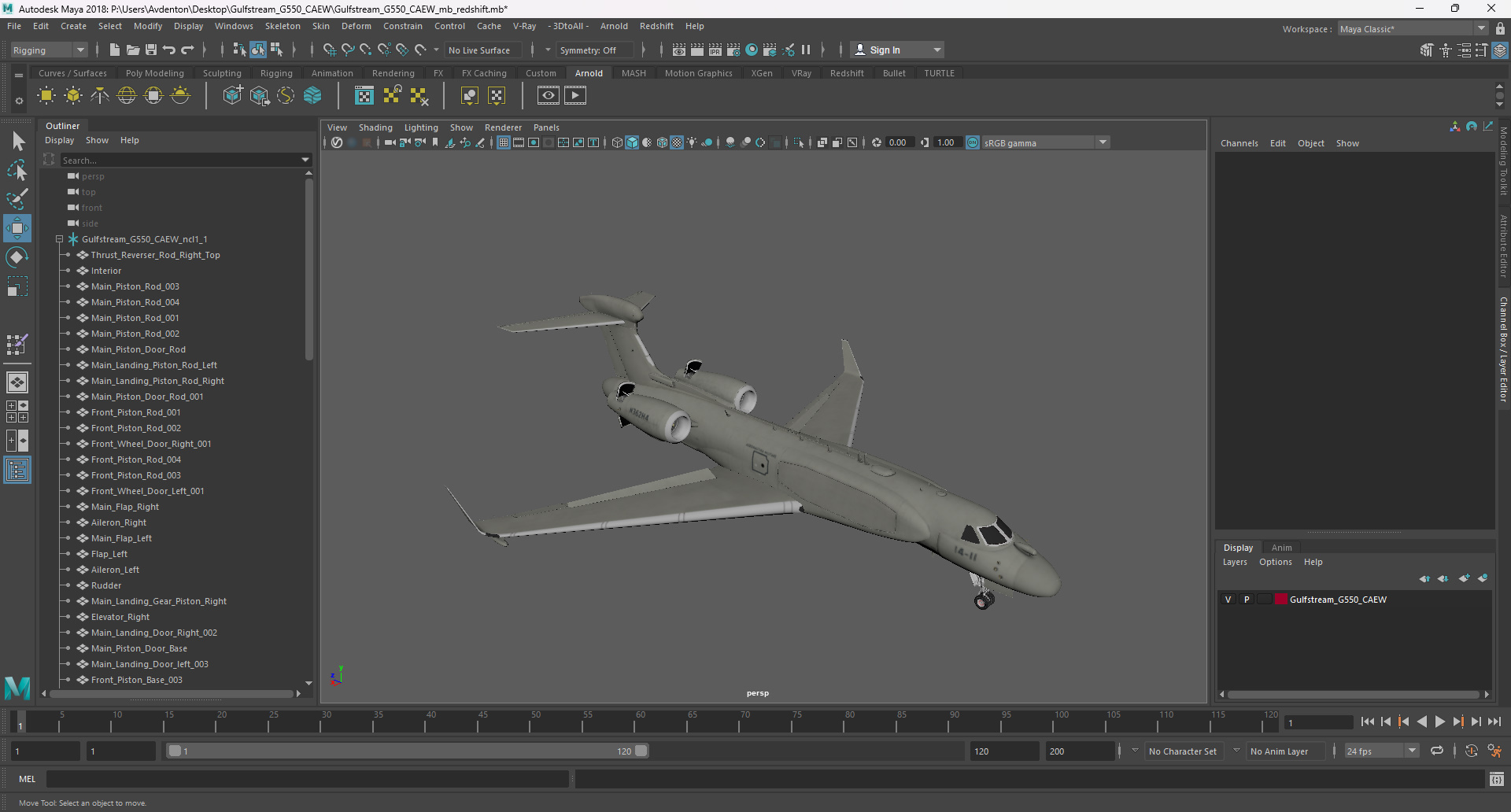This screenshot has height=812, width=1511.
Task: Undo the last action icon
Action: (x=169, y=50)
